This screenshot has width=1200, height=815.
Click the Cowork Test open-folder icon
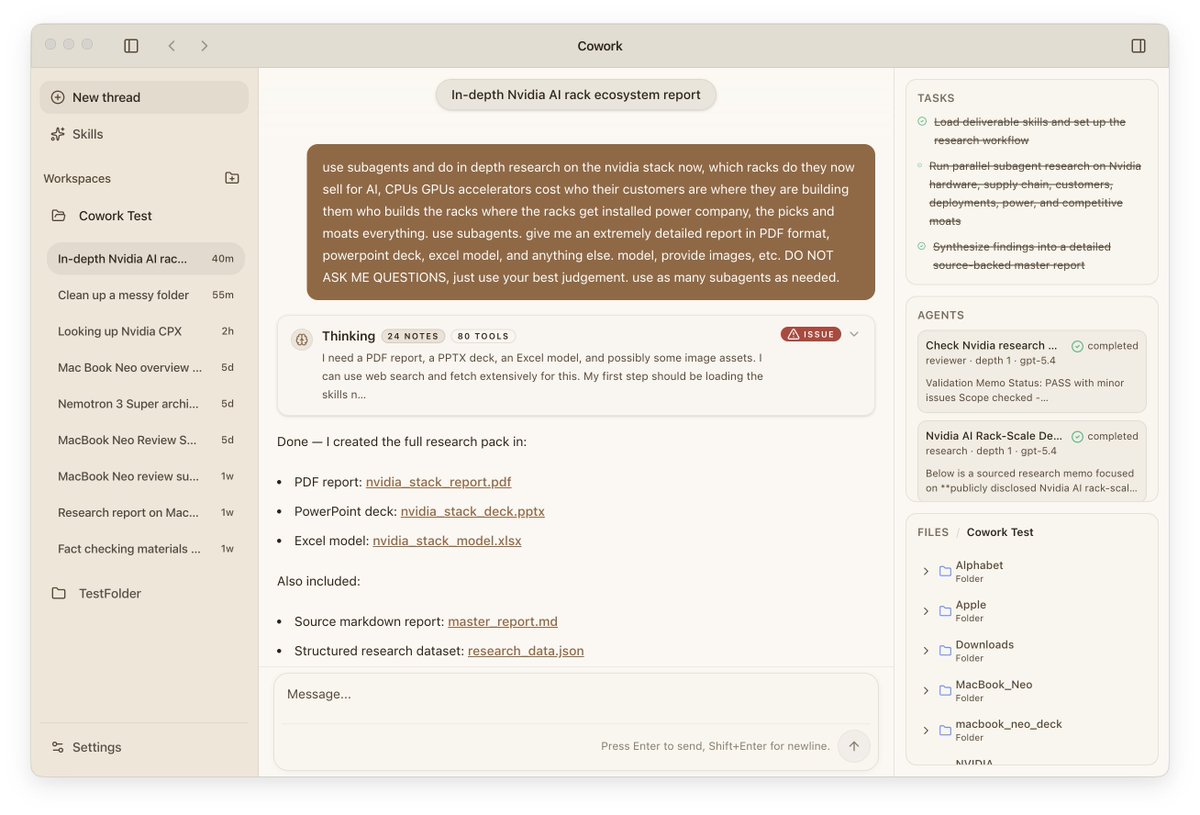coord(59,215)
